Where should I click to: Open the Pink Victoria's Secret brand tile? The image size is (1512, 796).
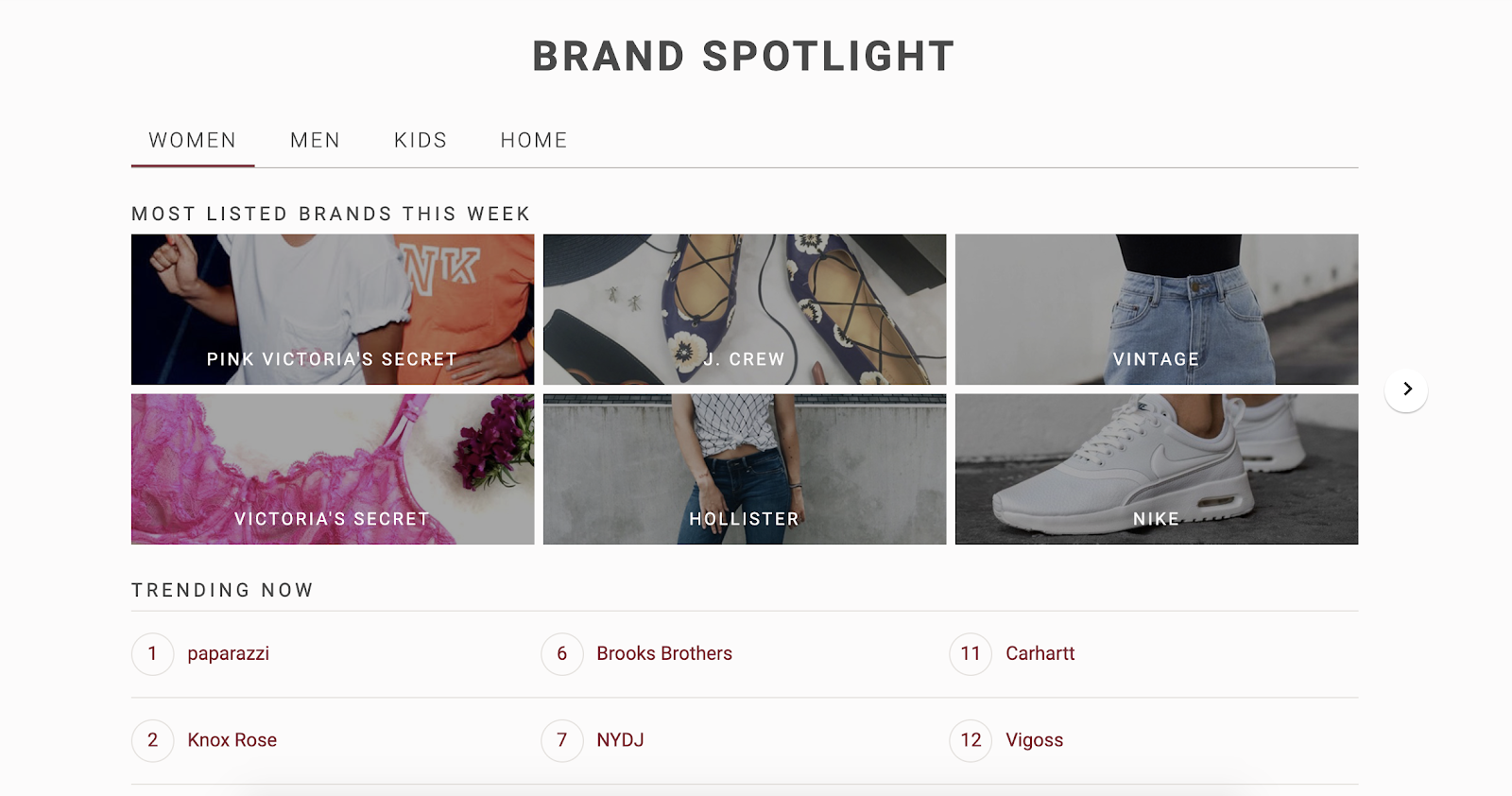(333, 309)
